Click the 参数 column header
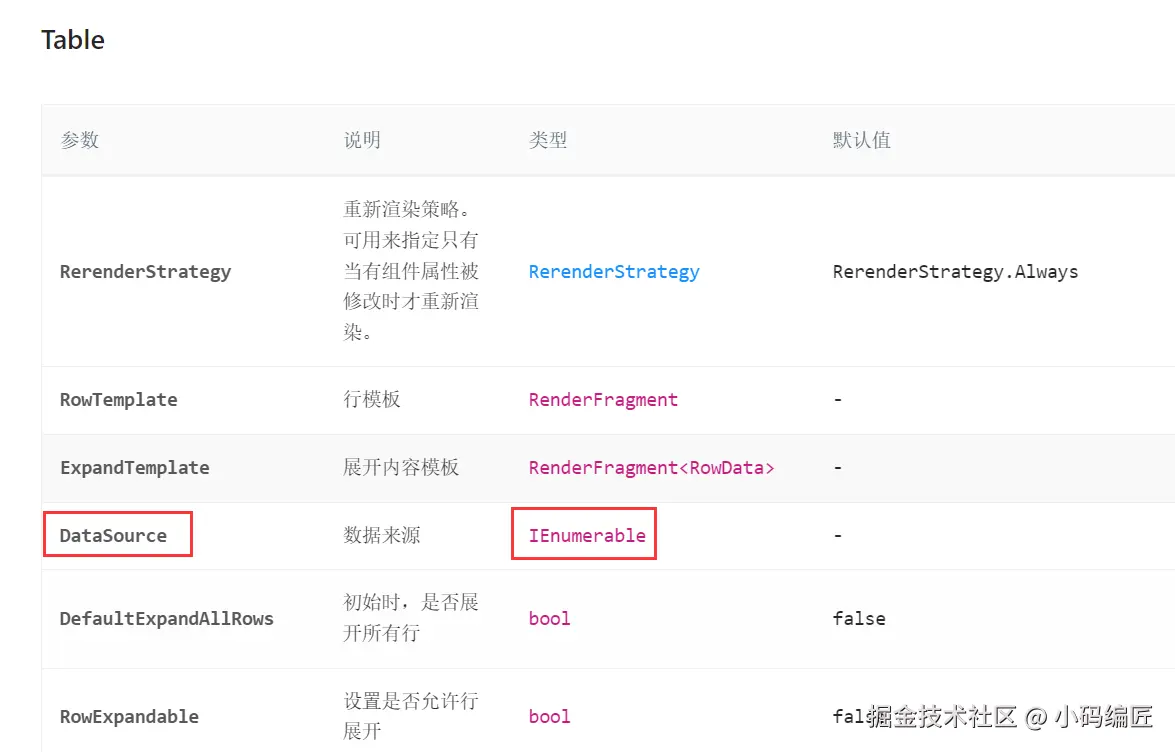1175x752 pixels. point(79,140)
